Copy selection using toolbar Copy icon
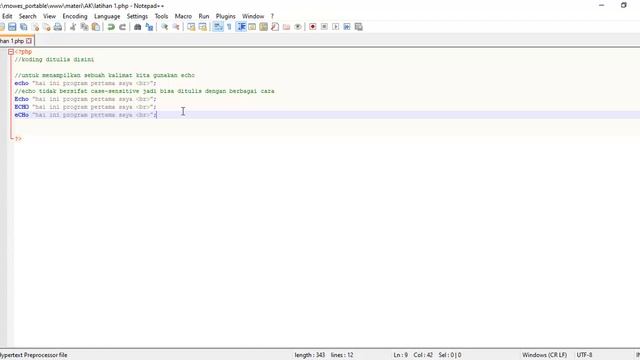Screen dimensions: 640x360 tap(84, 27)
